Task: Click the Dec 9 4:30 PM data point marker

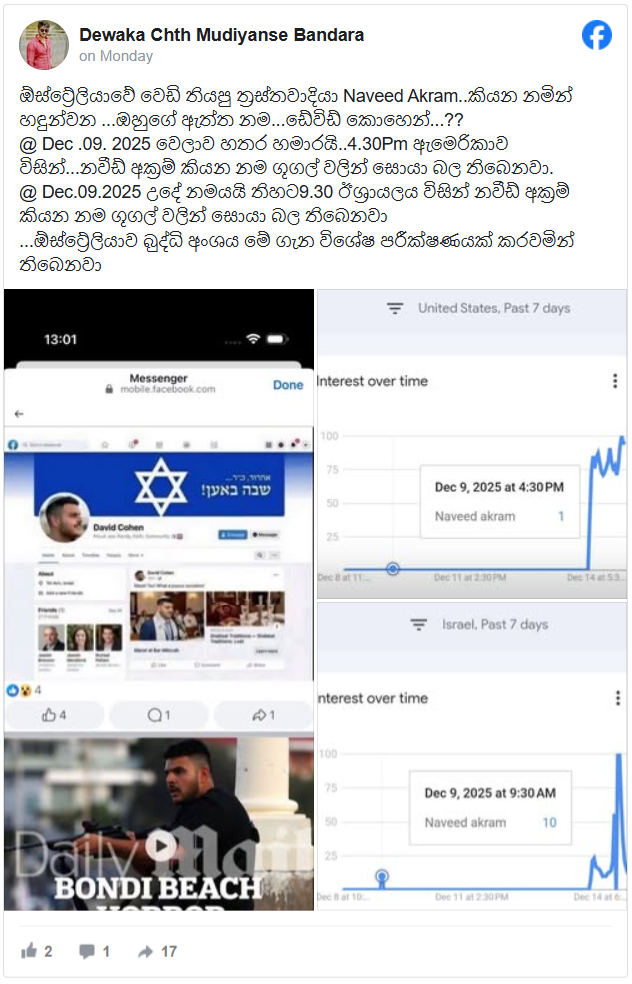Action: point(393,569)
